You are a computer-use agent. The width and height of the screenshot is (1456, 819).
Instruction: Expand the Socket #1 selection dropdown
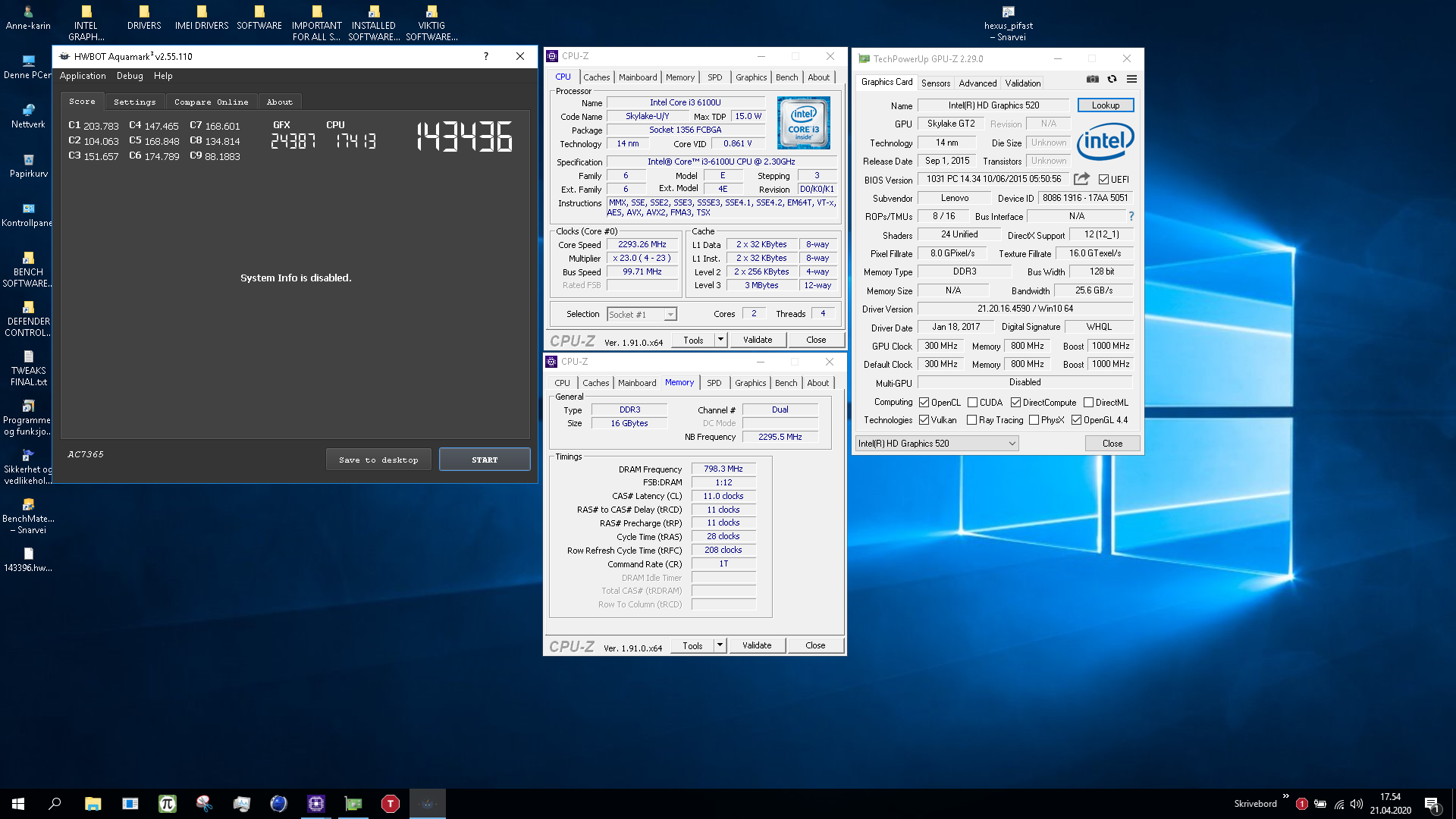670,314
